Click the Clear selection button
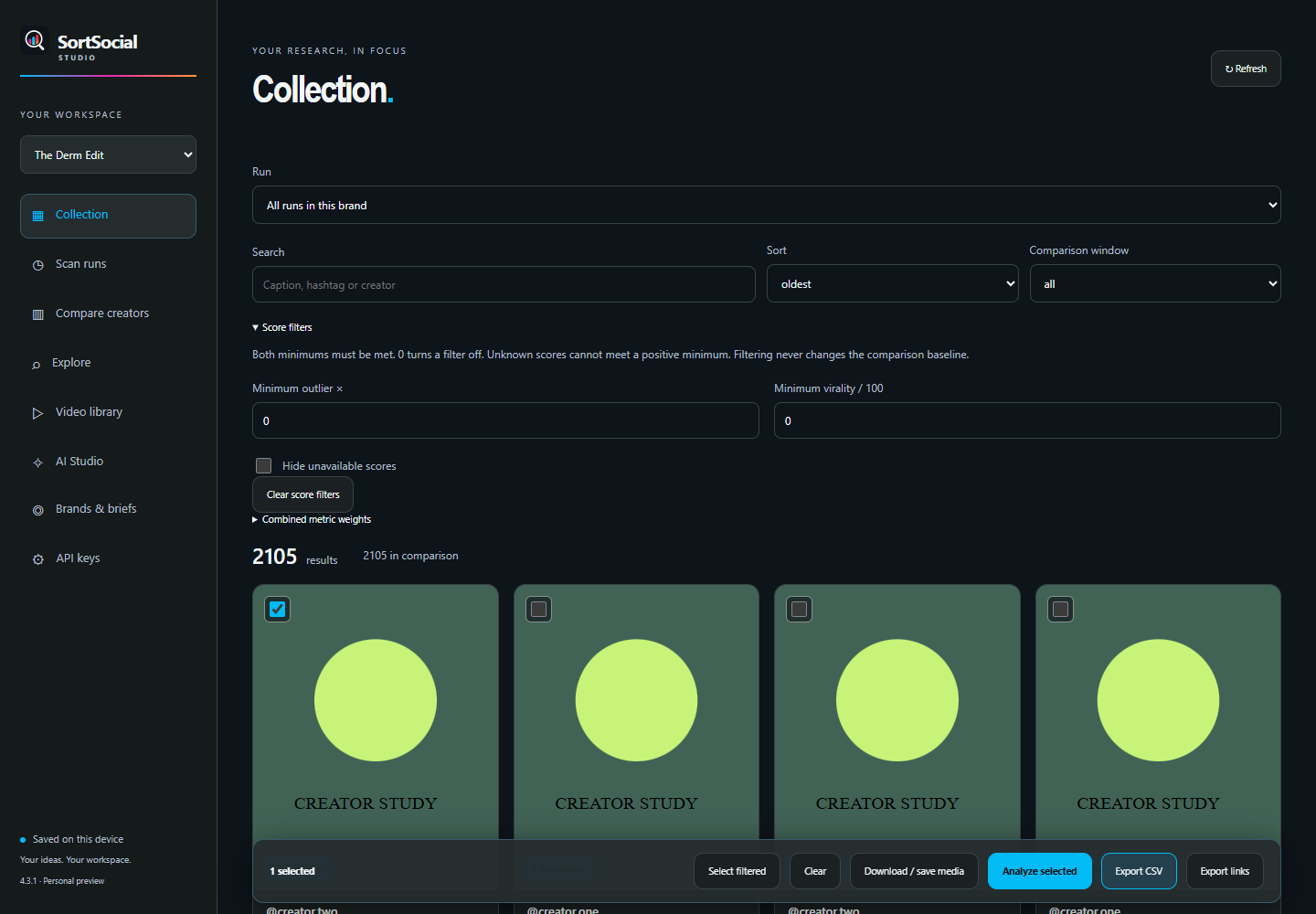Viewport: 1316px width, 914px height. 815,871
